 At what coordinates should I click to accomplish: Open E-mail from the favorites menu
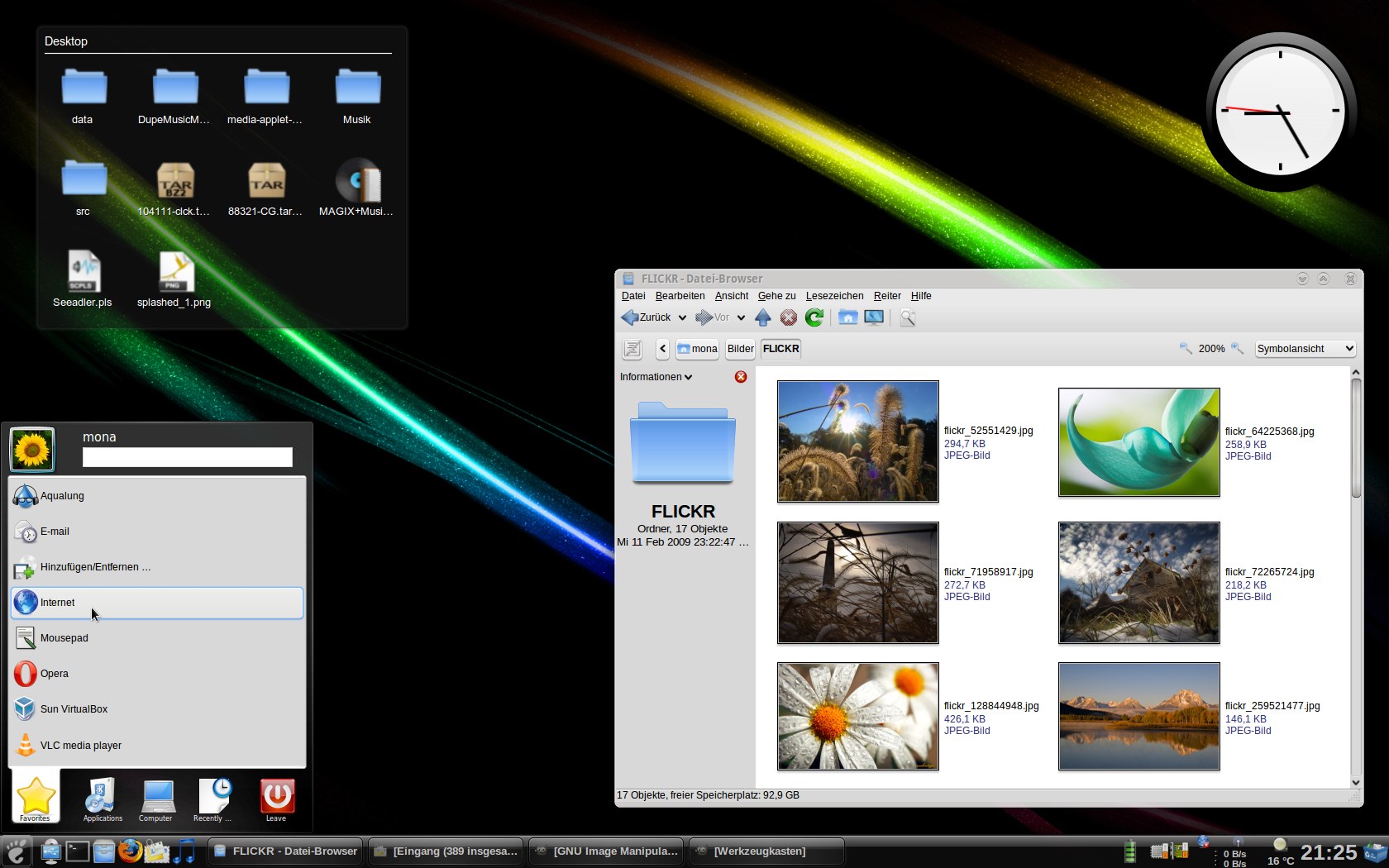[157, 532]
